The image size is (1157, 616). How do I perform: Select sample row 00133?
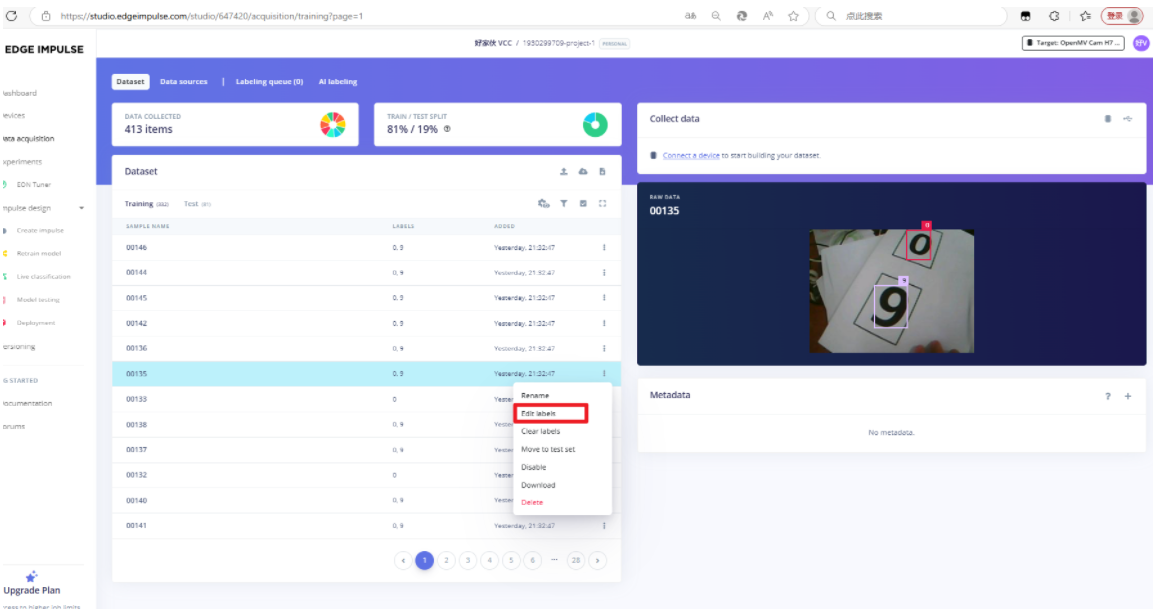(366, 399)
